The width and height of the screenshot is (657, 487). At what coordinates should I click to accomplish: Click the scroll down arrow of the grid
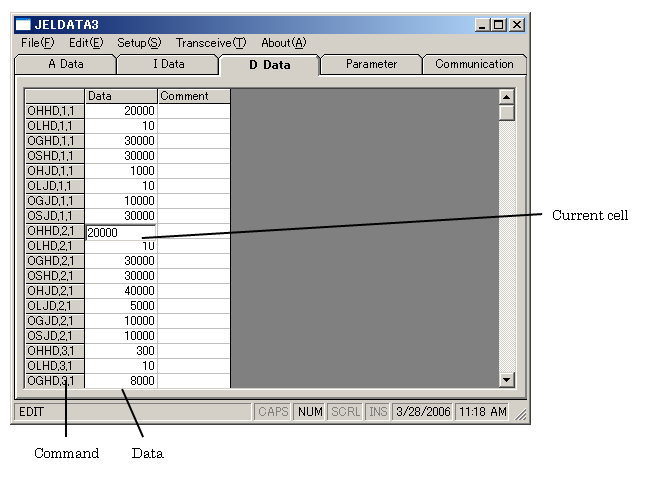(x=506, y=379)
